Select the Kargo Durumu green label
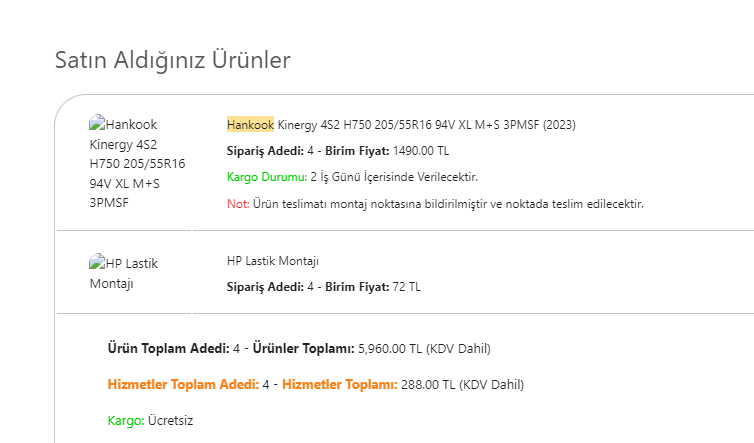Viewport: 754px width, 443px height. pos(267,177)
